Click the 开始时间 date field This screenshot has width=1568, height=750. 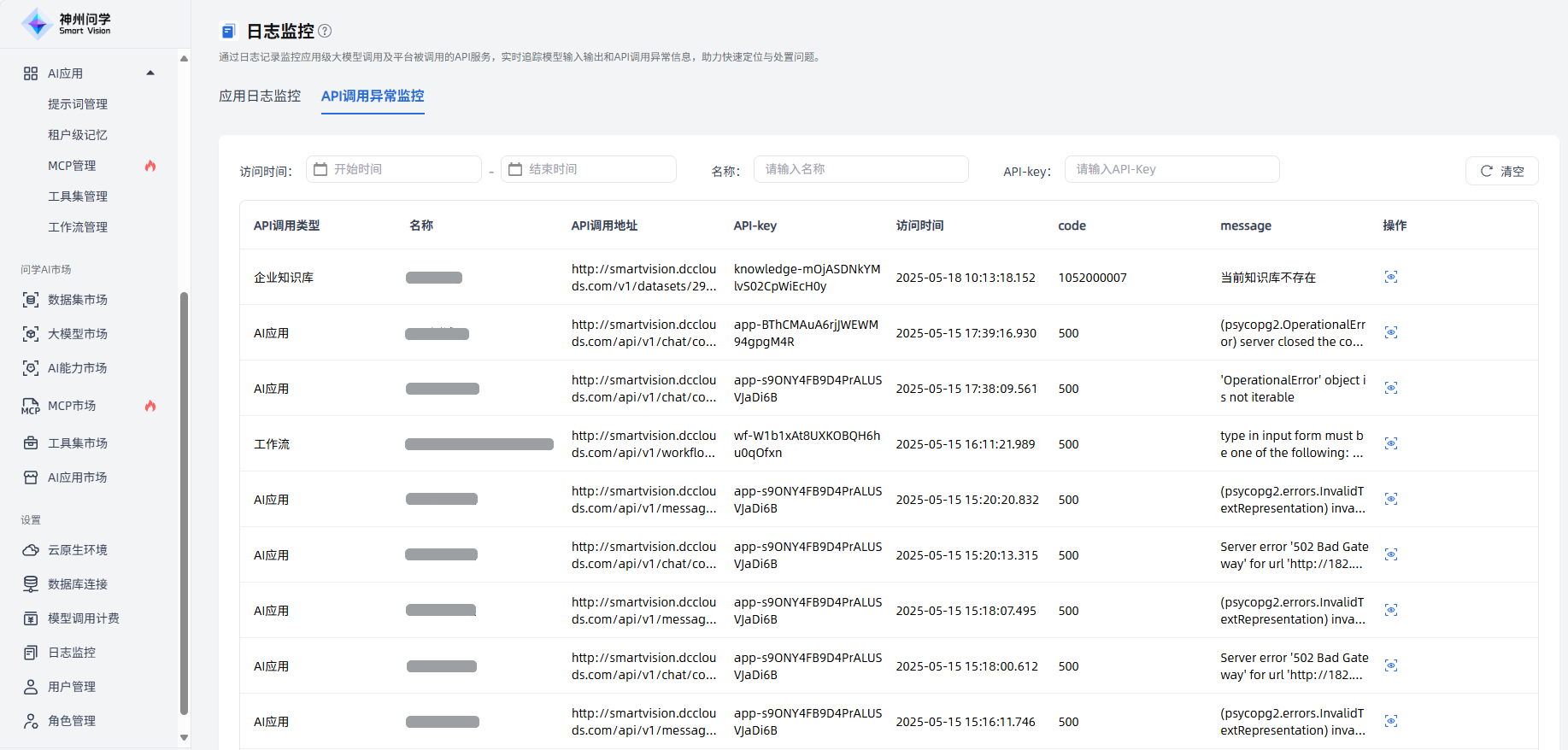pos(394,169)
